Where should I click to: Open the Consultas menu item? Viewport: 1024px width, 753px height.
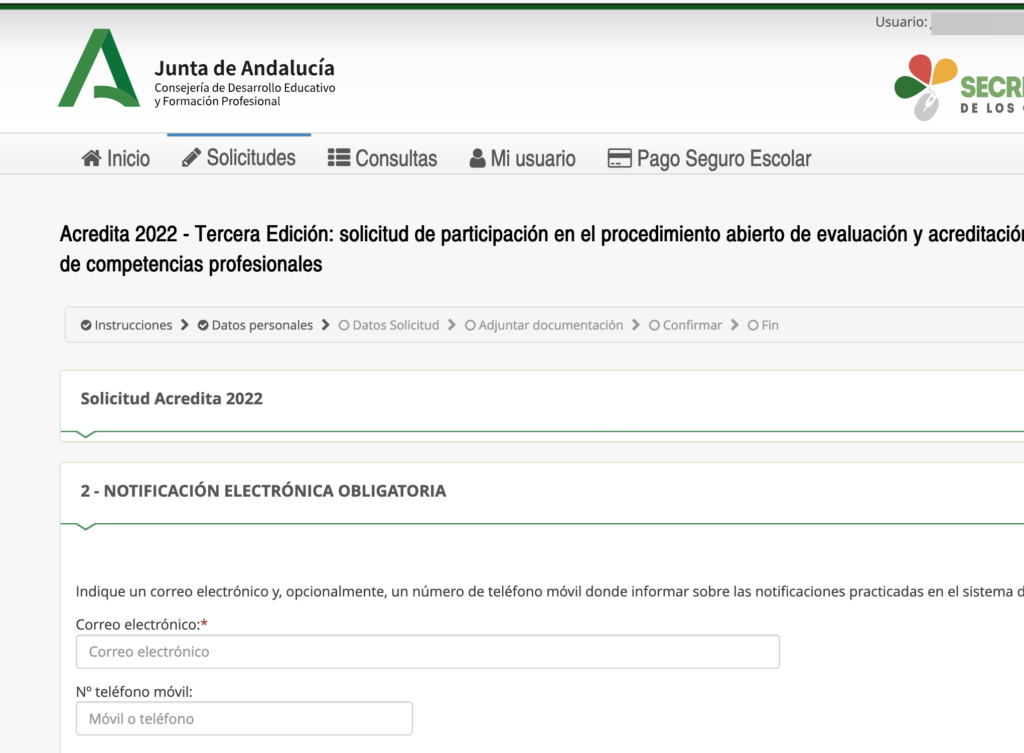point(396,159)
